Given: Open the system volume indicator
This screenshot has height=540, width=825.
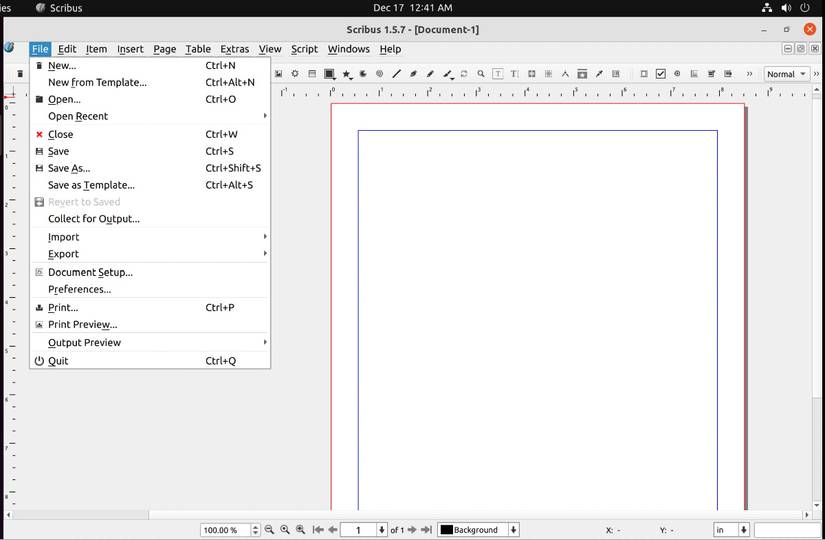Looking at the screenshot, I should (x=786, y=8).
